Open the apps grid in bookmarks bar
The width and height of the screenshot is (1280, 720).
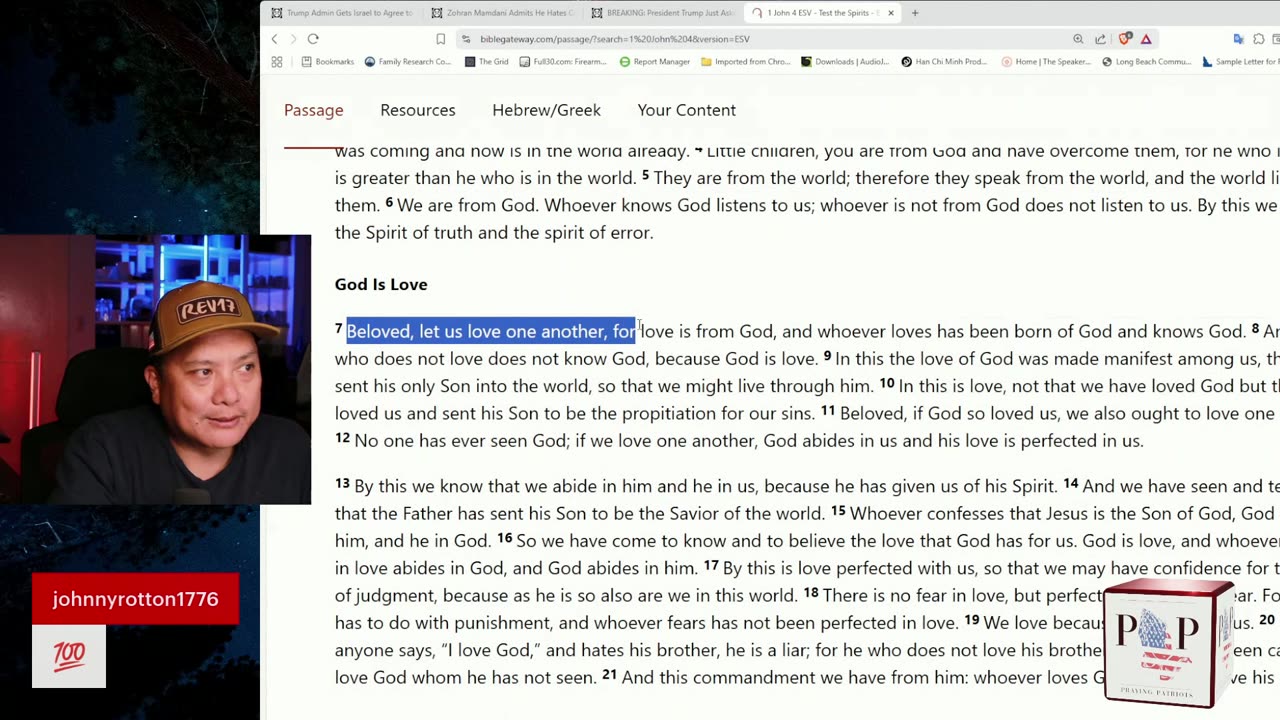[277, 62]
